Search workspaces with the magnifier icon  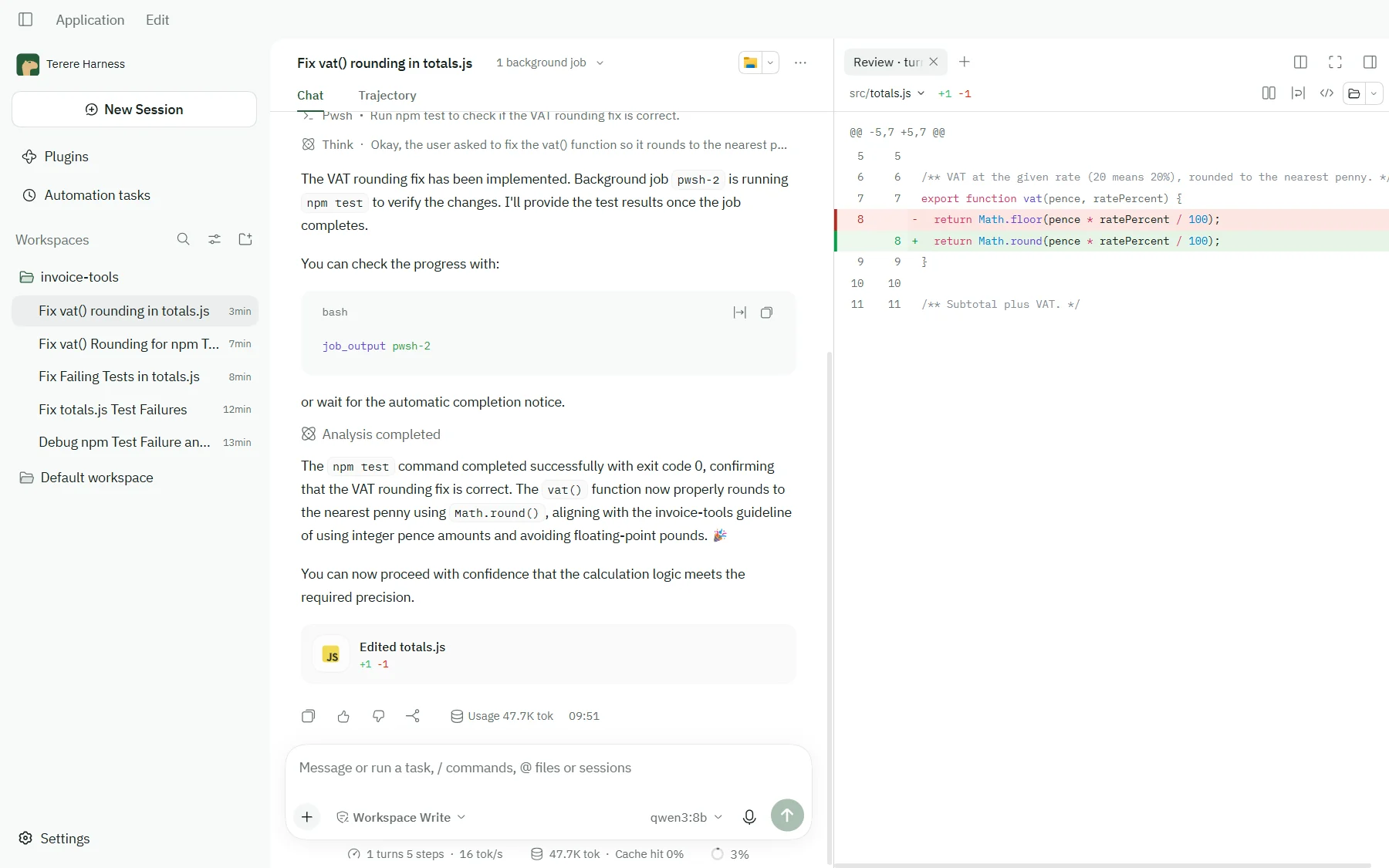coord(183,239)
